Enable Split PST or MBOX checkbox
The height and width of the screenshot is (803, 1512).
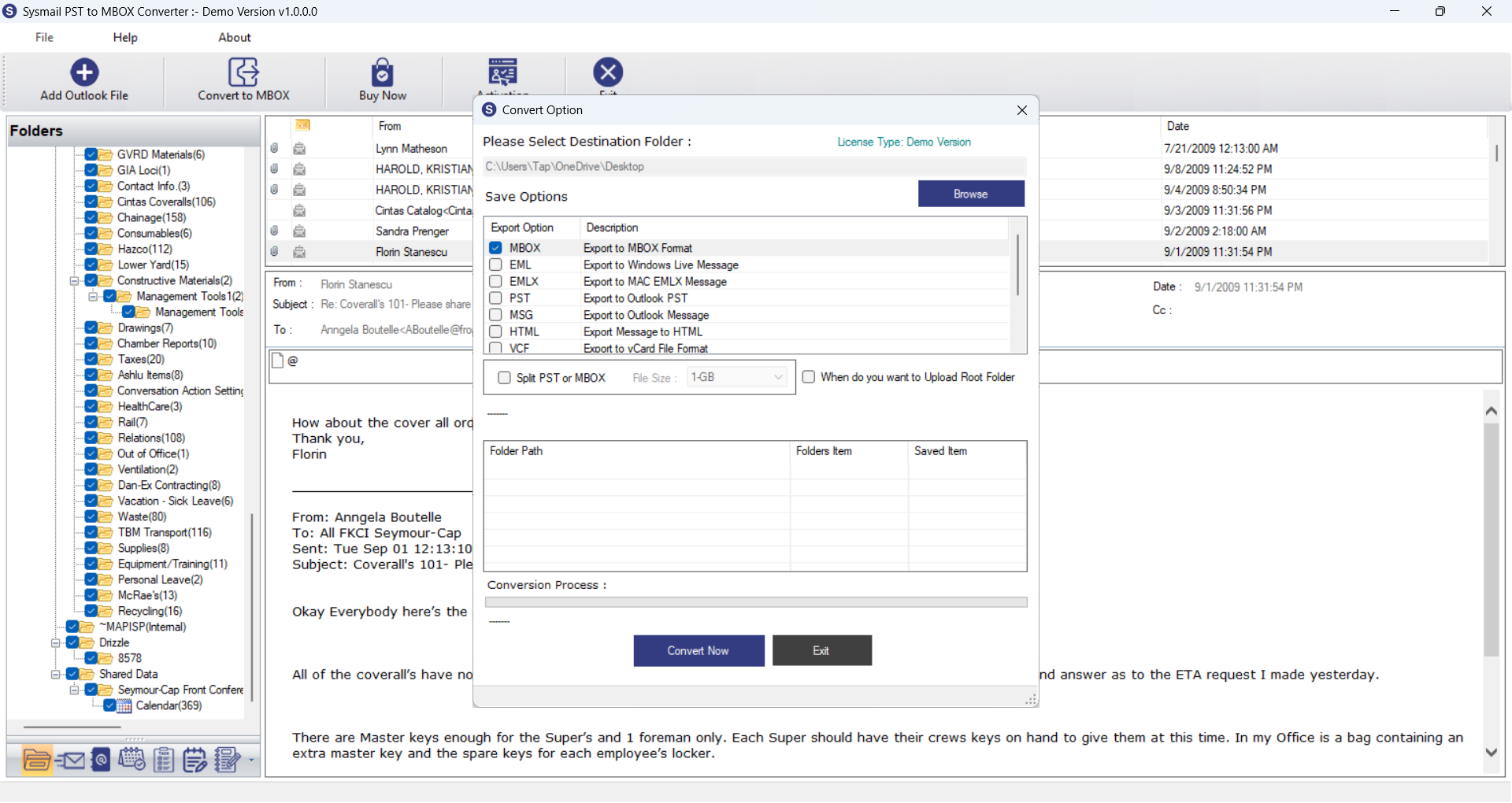pos(504,378)
